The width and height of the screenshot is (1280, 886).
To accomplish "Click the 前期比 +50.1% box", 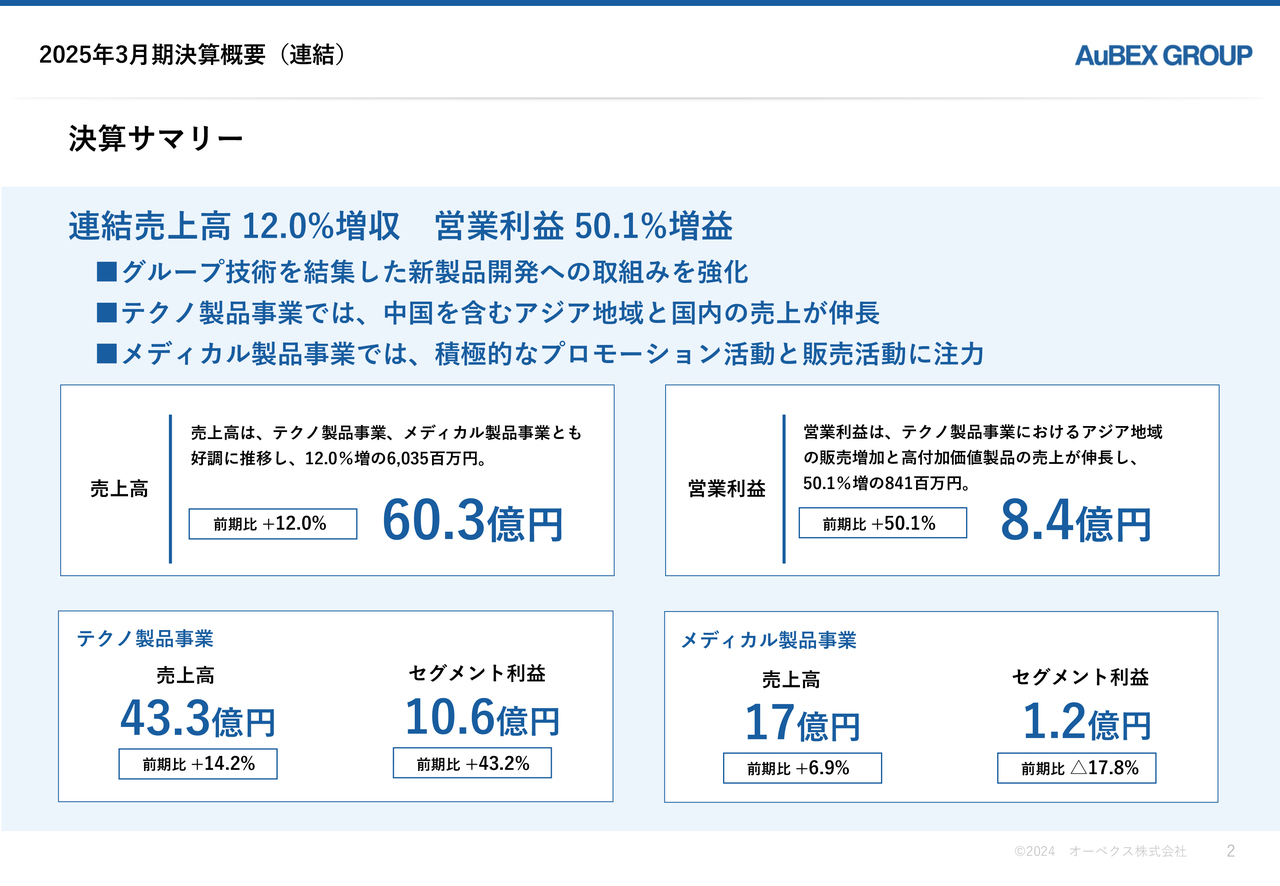I will (883, 523).
